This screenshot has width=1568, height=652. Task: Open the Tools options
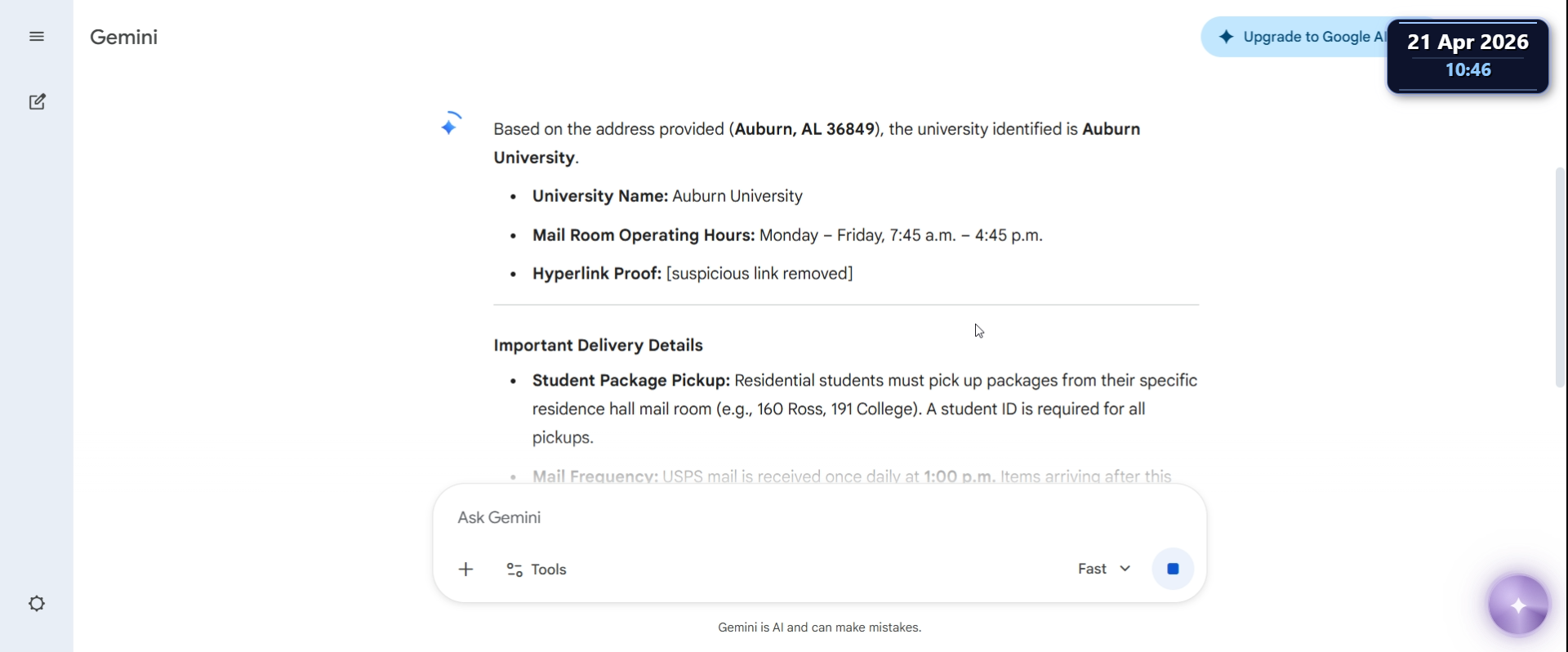pos(537,569)
